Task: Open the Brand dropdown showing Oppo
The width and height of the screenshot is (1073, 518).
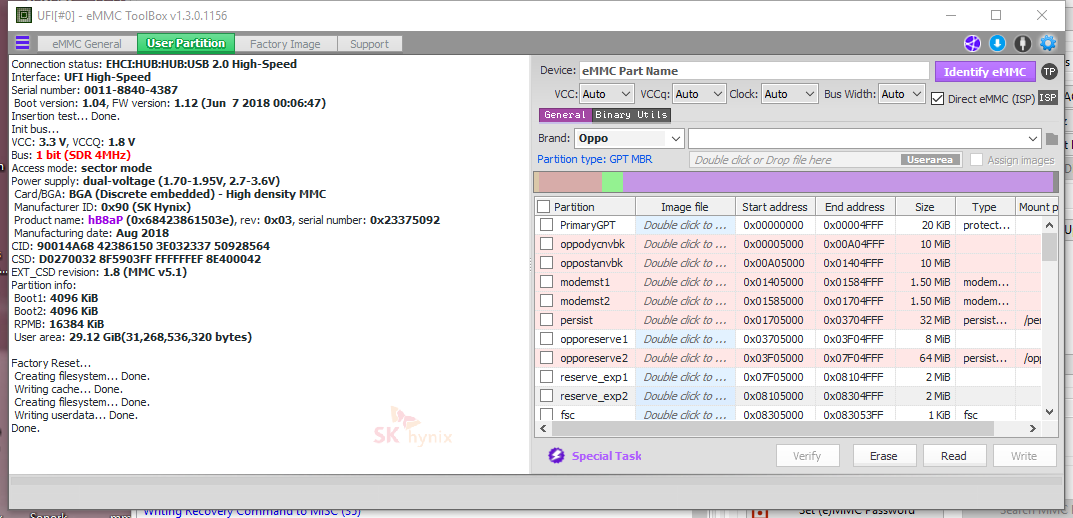Action: [629, 138]
